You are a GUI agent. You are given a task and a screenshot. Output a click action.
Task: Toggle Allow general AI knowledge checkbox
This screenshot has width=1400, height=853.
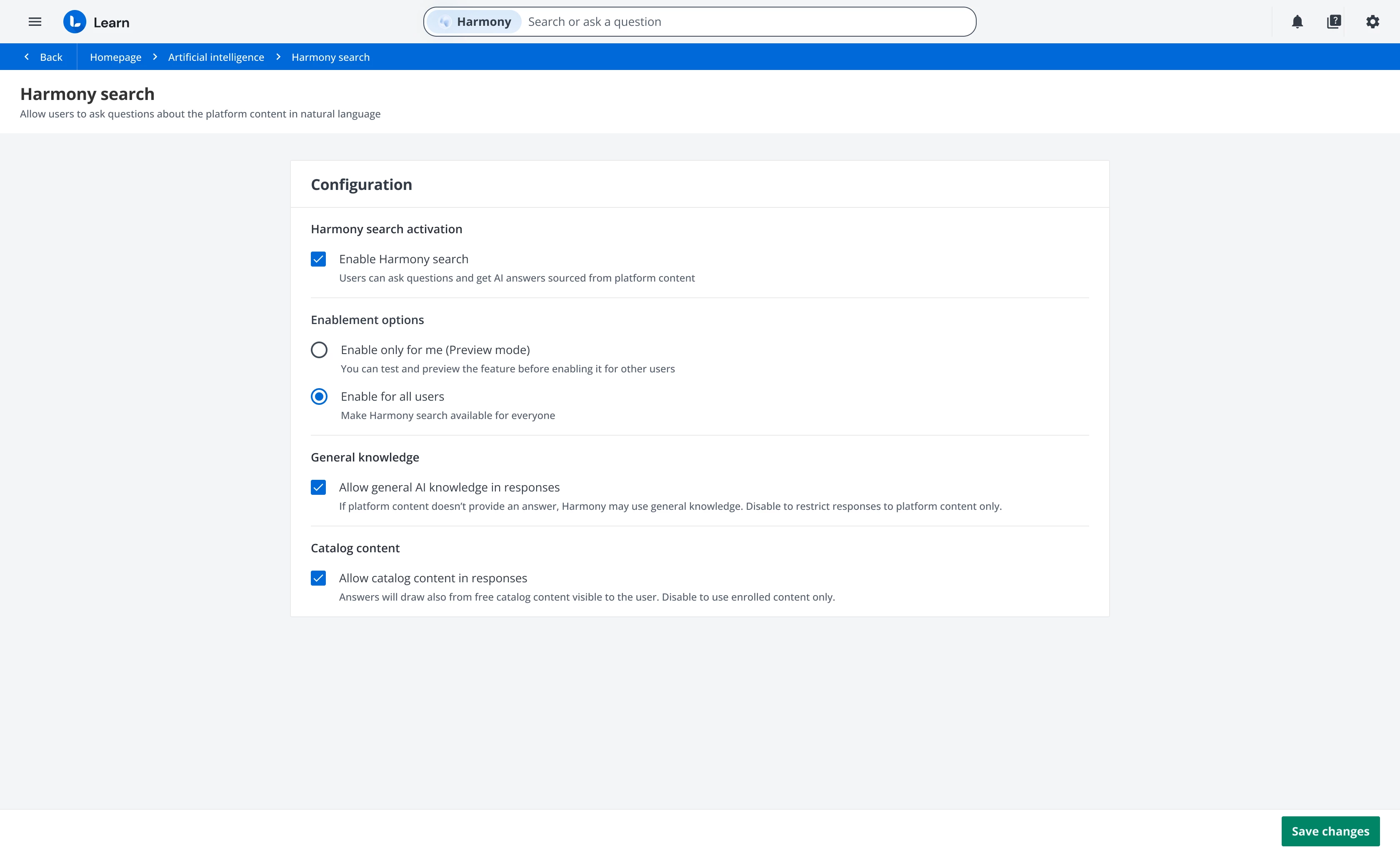point(318,487)
